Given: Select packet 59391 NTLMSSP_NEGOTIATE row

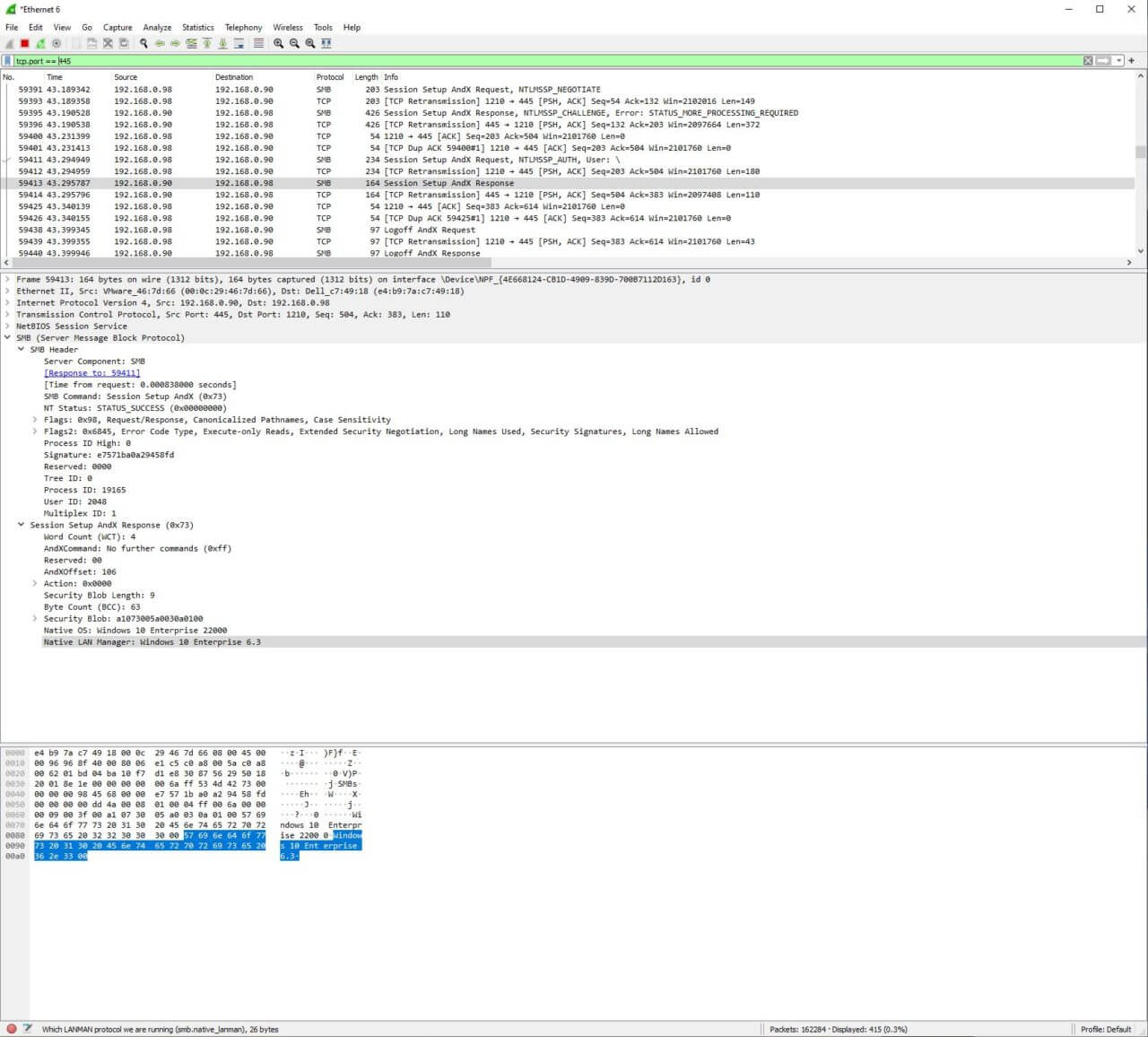Looking at the screenshot, I should (567, 90).
